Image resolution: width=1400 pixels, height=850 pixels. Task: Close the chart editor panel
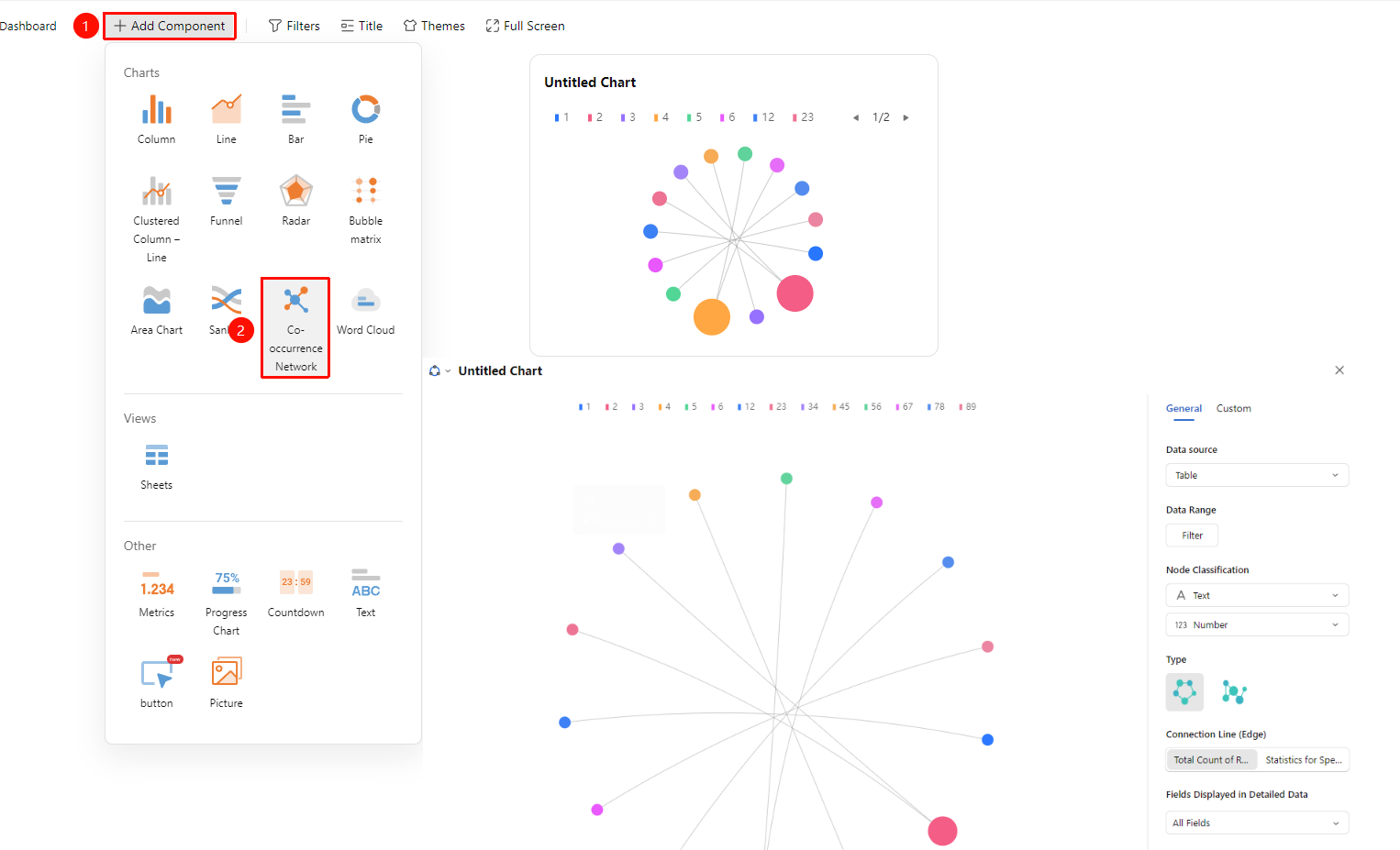point(1339,370)
